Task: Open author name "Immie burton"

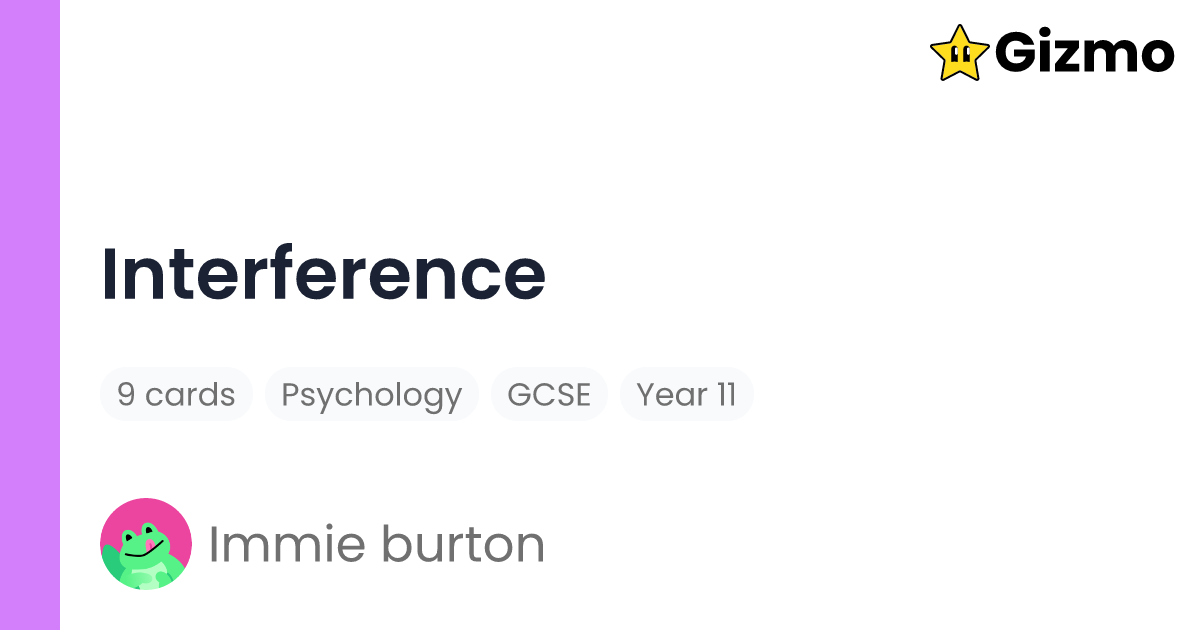Action: 376,544
